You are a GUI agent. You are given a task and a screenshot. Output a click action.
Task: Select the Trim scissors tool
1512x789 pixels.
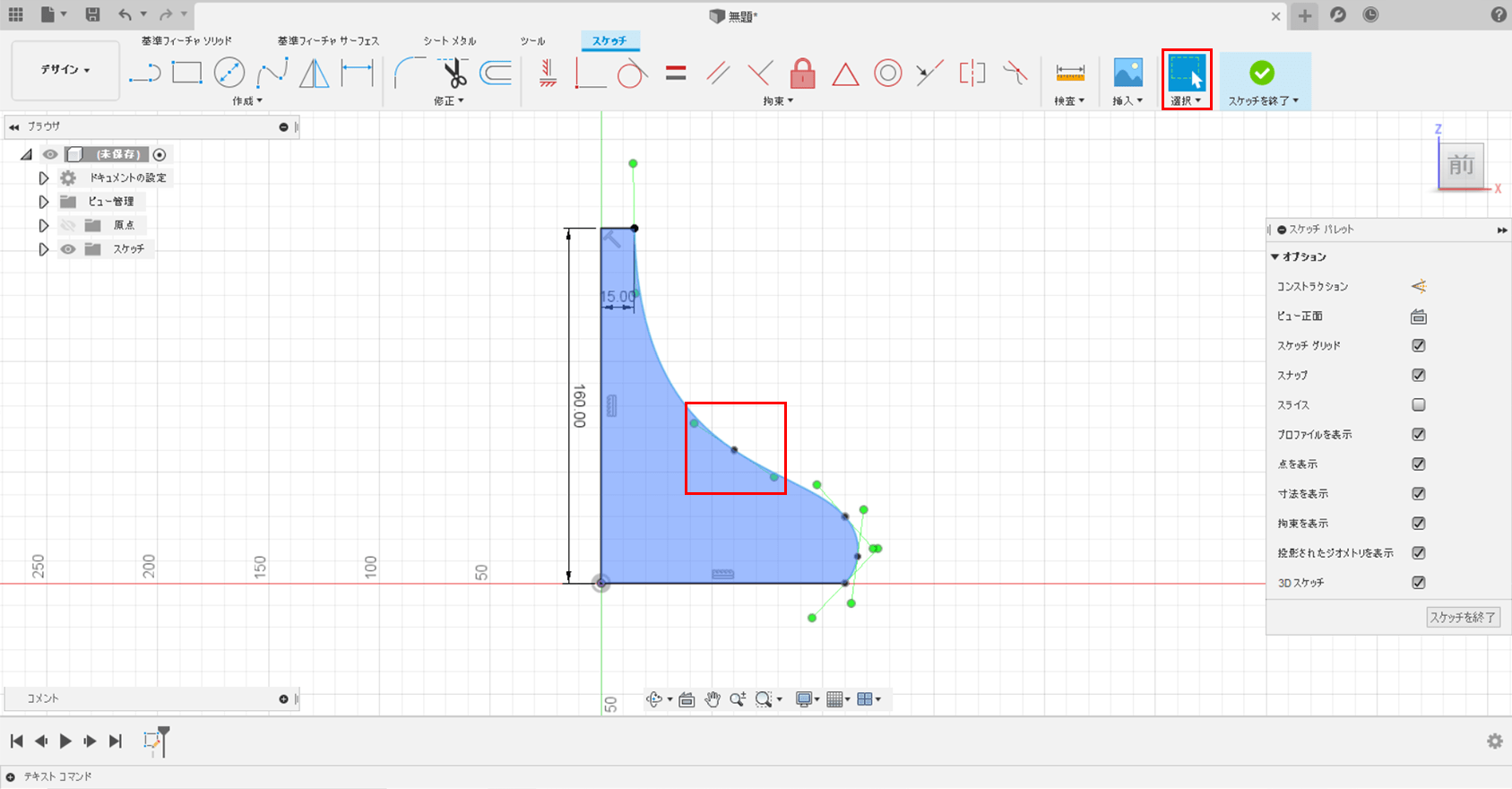pyautogui.click(x=454, y=73)
